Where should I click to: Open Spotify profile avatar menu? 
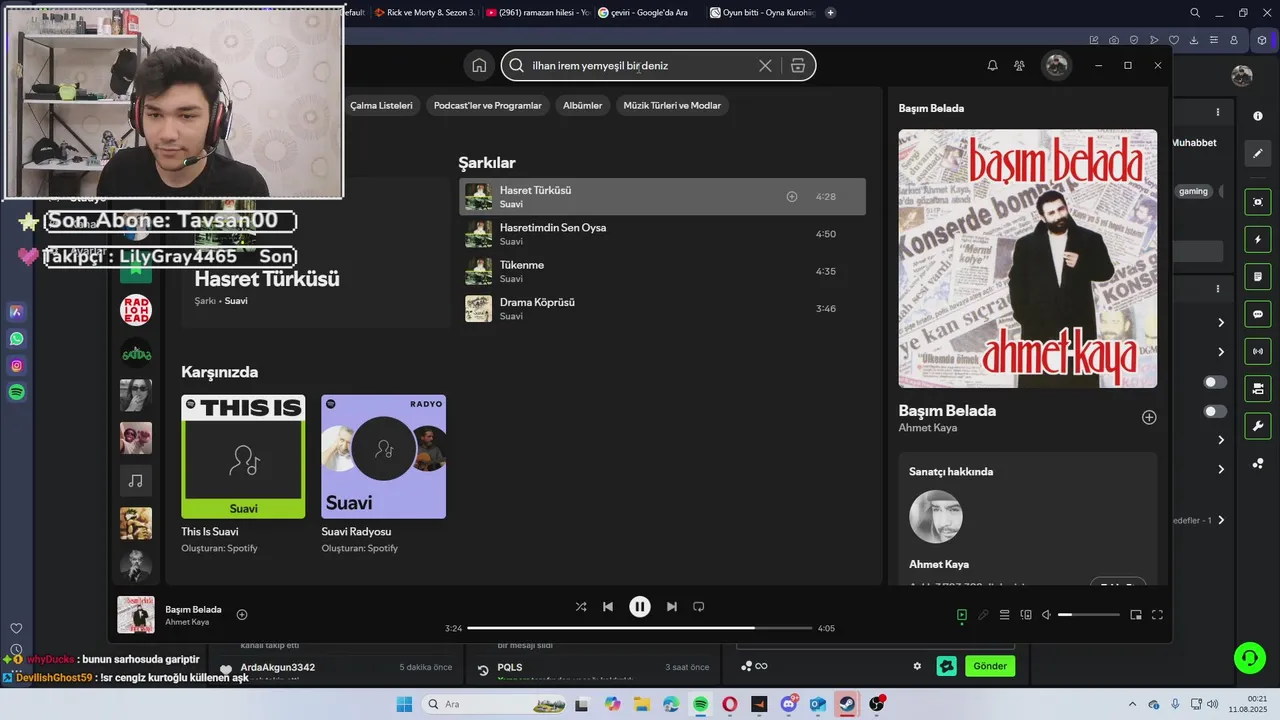1056,66
